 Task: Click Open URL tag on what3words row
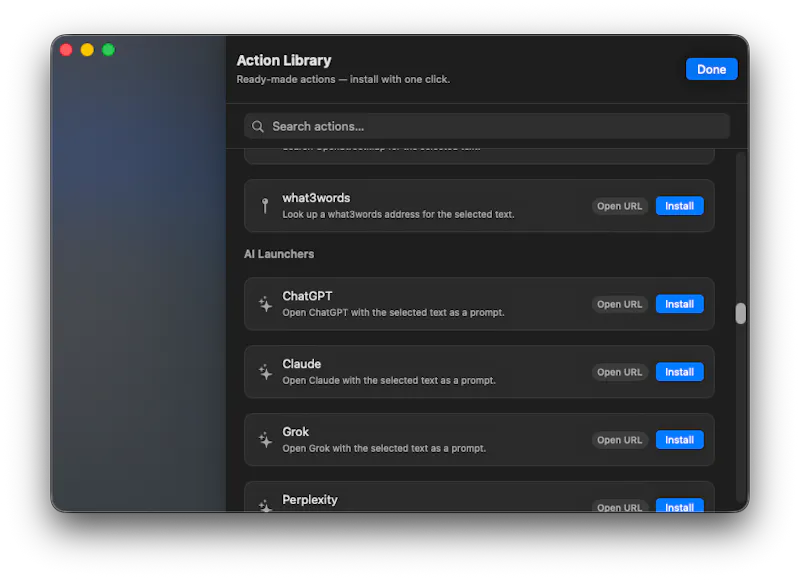pos(619,206)
